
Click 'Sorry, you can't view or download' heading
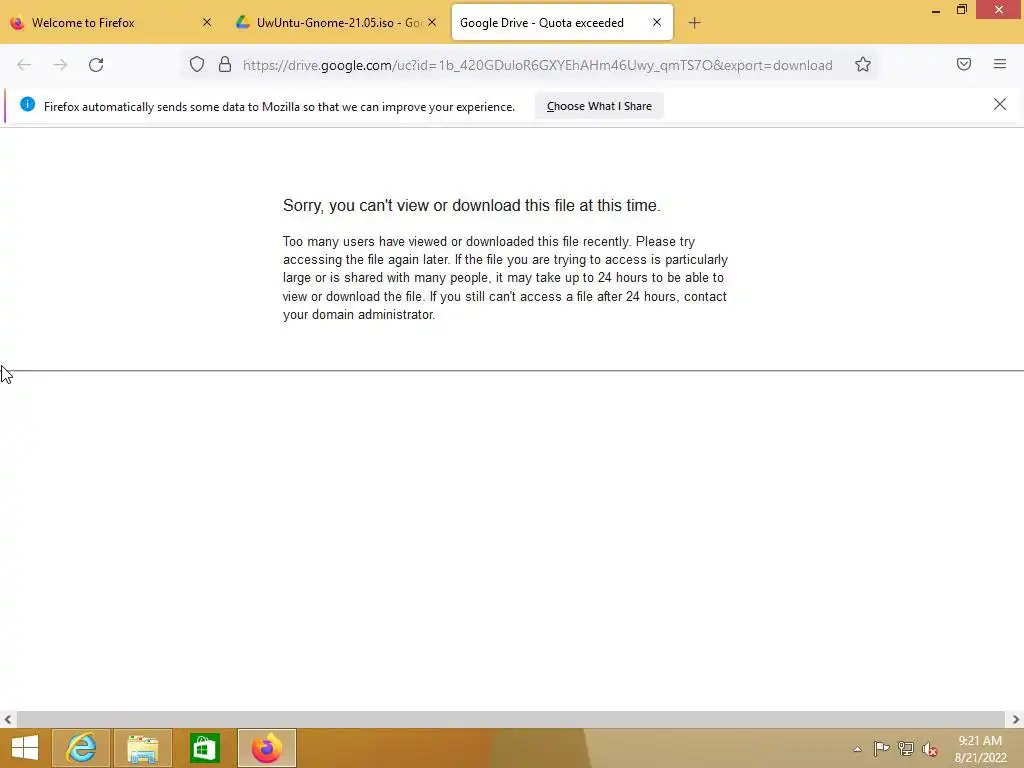tap(472, 206)
